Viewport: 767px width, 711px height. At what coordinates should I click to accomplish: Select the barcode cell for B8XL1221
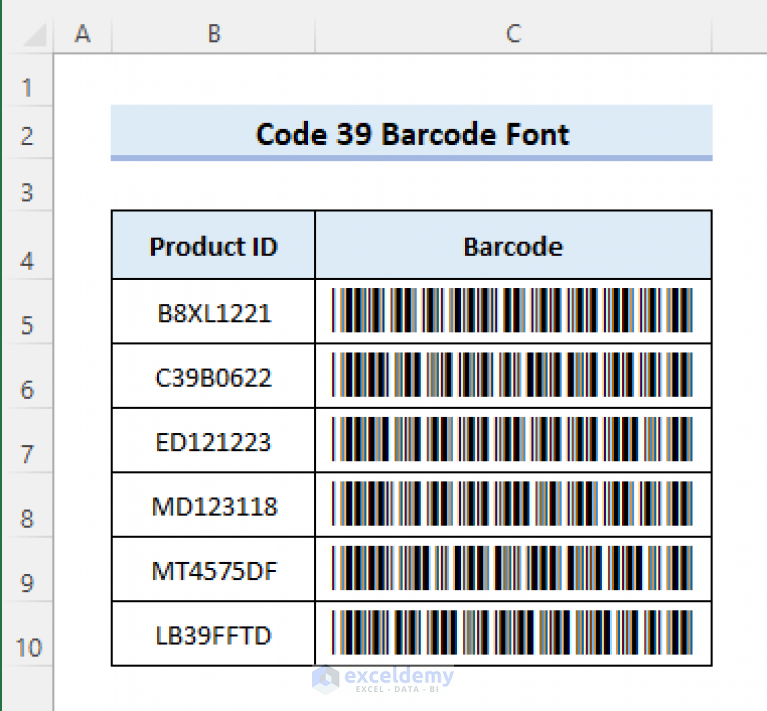[x=513, y=312]
